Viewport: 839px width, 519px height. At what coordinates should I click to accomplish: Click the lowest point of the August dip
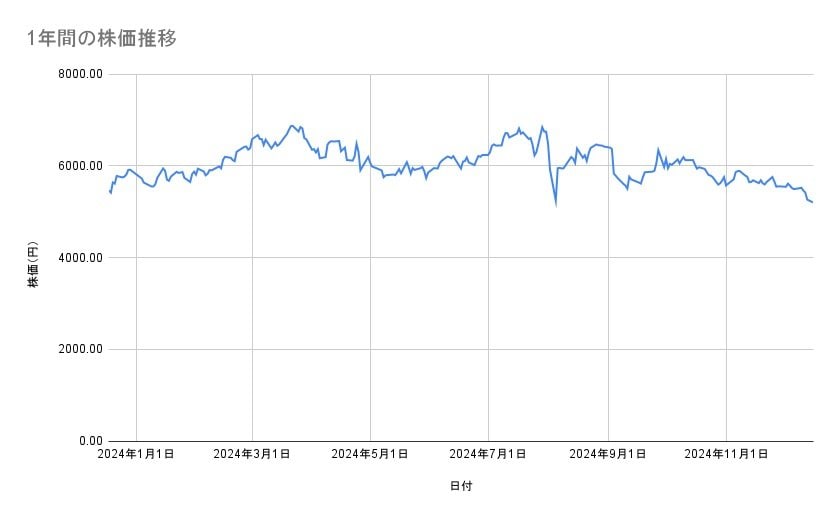tap(555, 203)
